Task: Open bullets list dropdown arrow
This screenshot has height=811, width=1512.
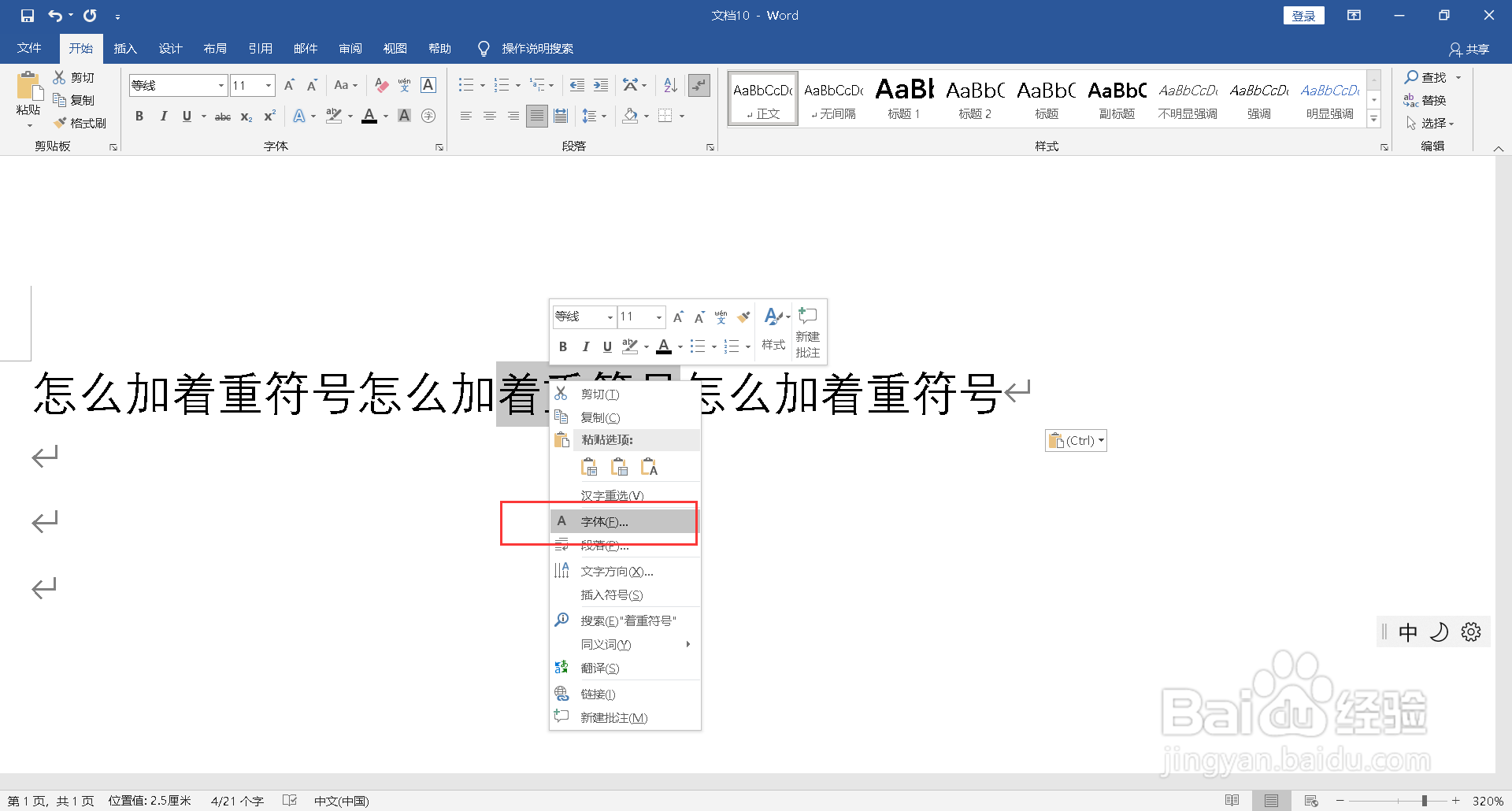Action: coord(483,85)
